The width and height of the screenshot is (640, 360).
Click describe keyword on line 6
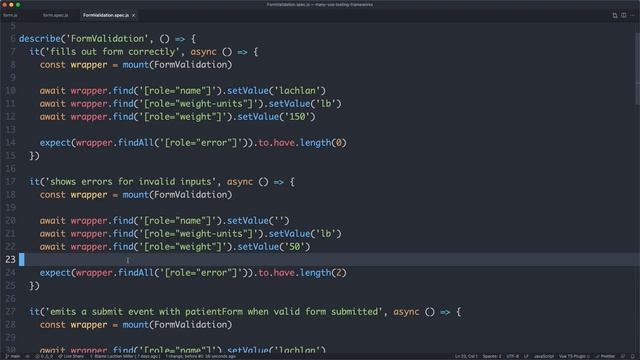click(x=40, y=39)
